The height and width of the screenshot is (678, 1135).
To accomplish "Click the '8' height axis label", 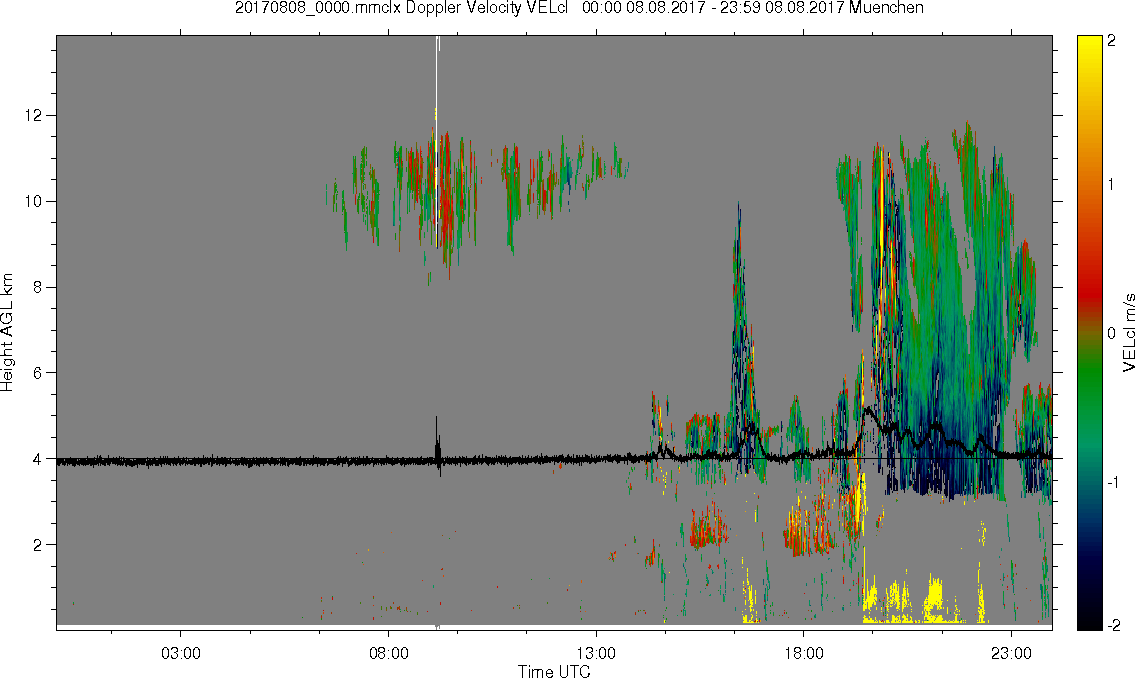I will coord(38,287).
